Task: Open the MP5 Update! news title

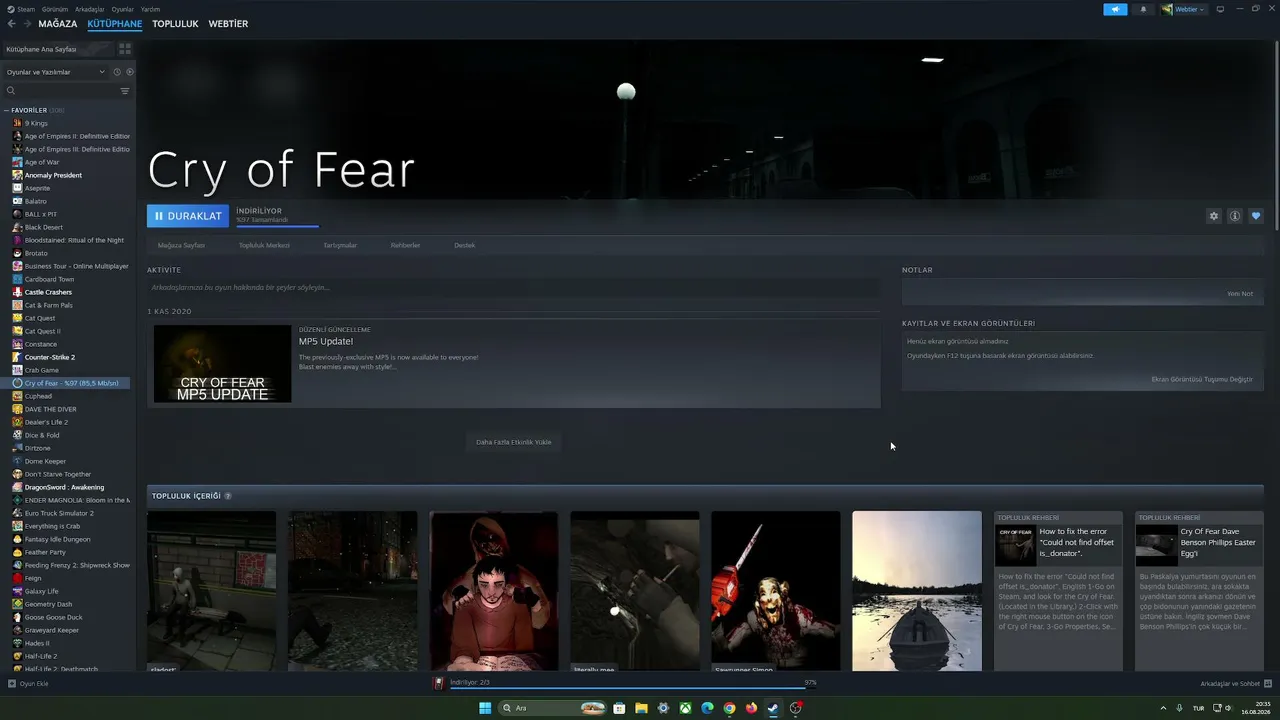Action: (326, 341)
